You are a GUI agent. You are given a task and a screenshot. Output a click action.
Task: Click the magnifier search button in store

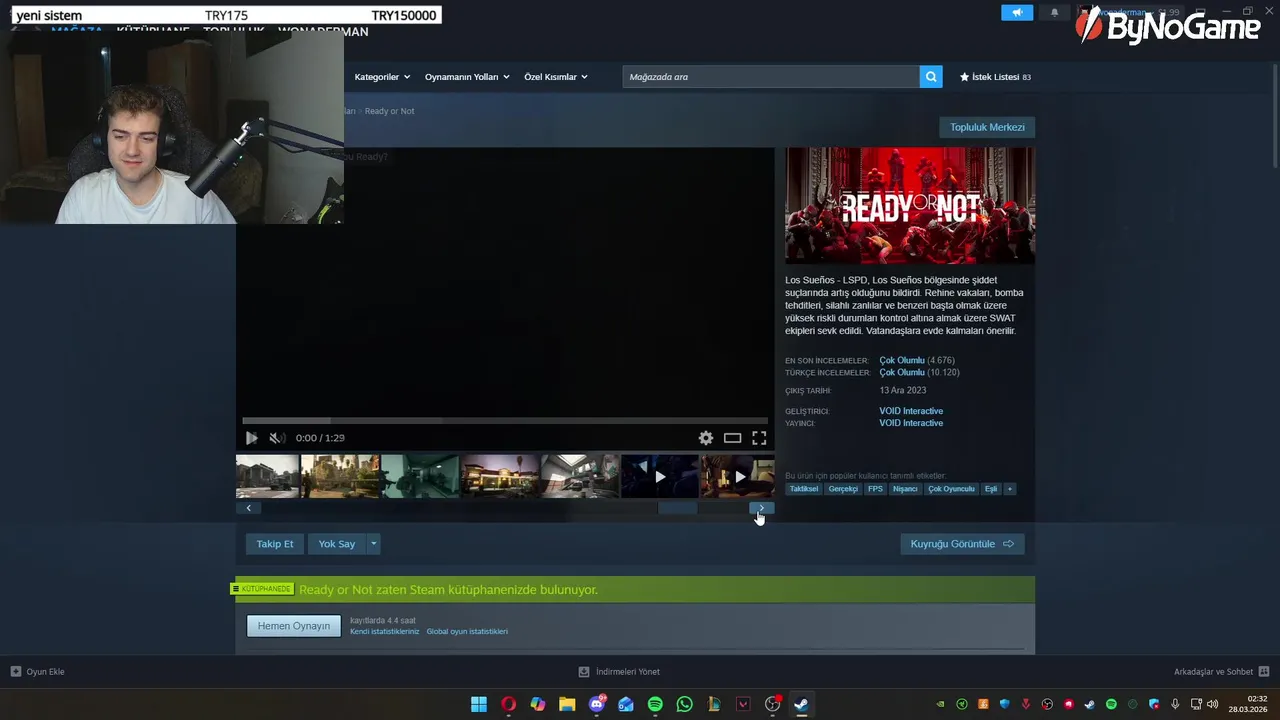coord(931,77)
